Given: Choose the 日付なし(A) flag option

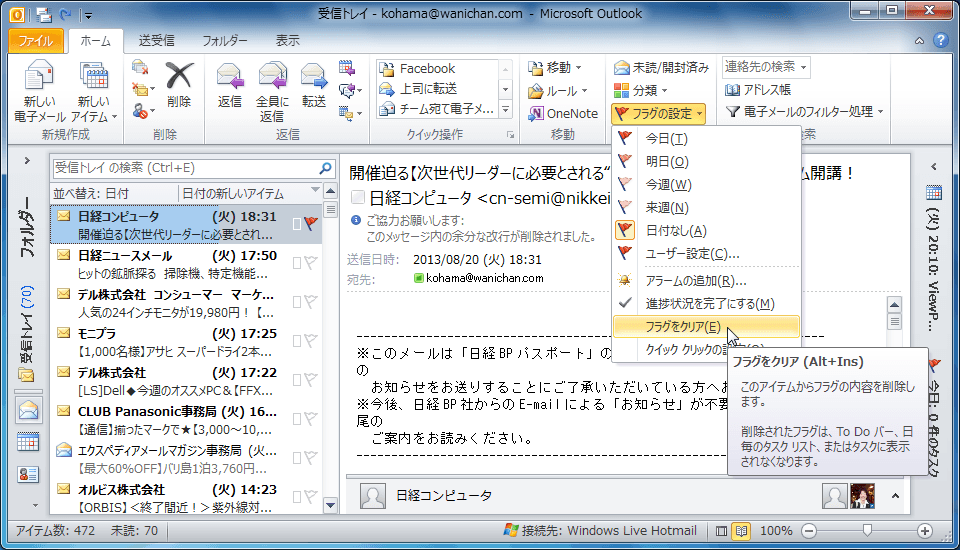Looking at the screenshot, I should tap(707, 230).
